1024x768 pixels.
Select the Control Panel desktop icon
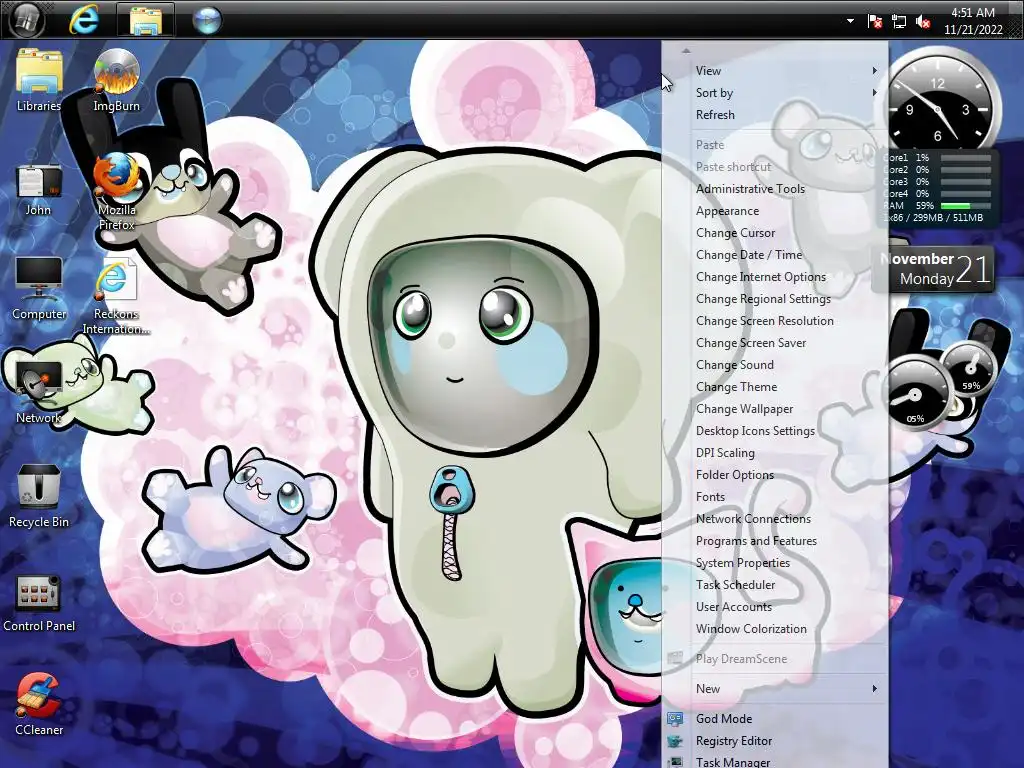[39, 601]
